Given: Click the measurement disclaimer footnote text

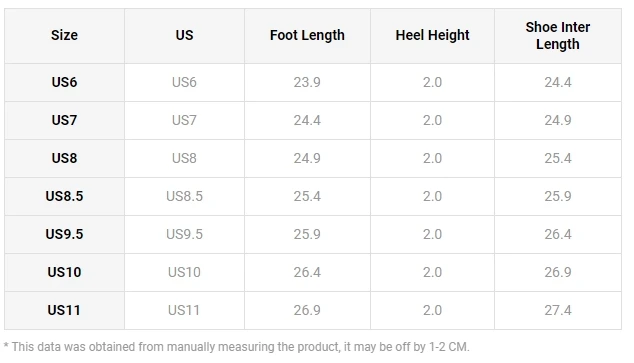Looking at the screenshot, I should coord(237,347).
